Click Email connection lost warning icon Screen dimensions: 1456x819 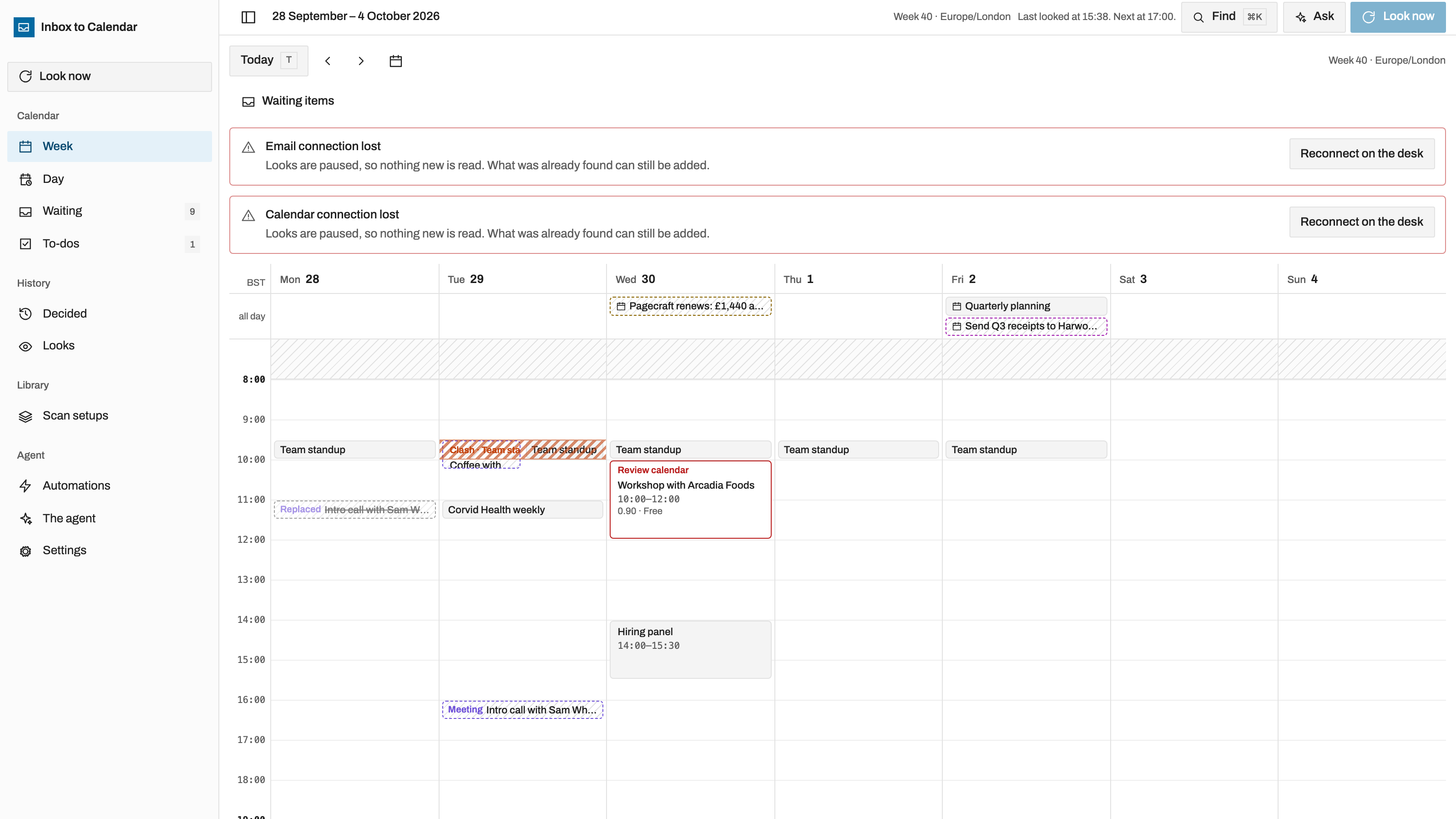[248, 147]
